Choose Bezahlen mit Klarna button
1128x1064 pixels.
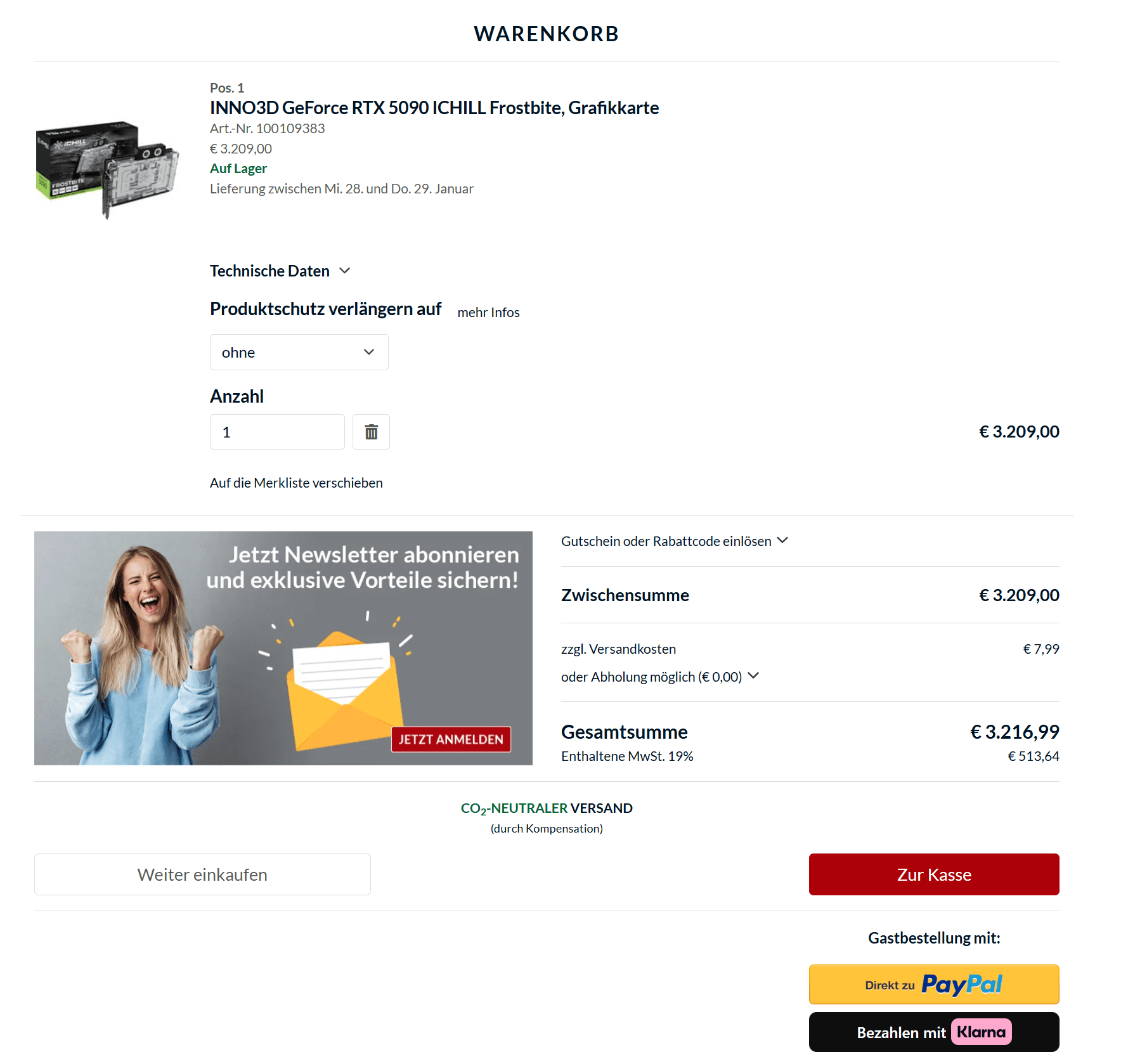click(x=934, y=1032)
